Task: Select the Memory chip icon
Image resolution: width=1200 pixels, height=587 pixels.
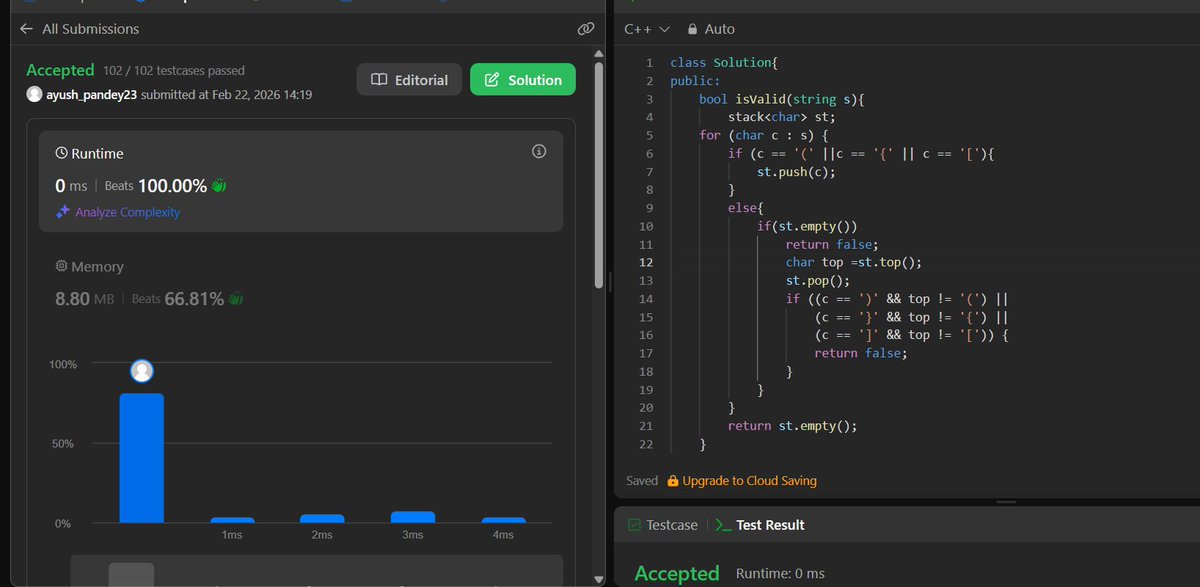Action: tap(61, 267)
